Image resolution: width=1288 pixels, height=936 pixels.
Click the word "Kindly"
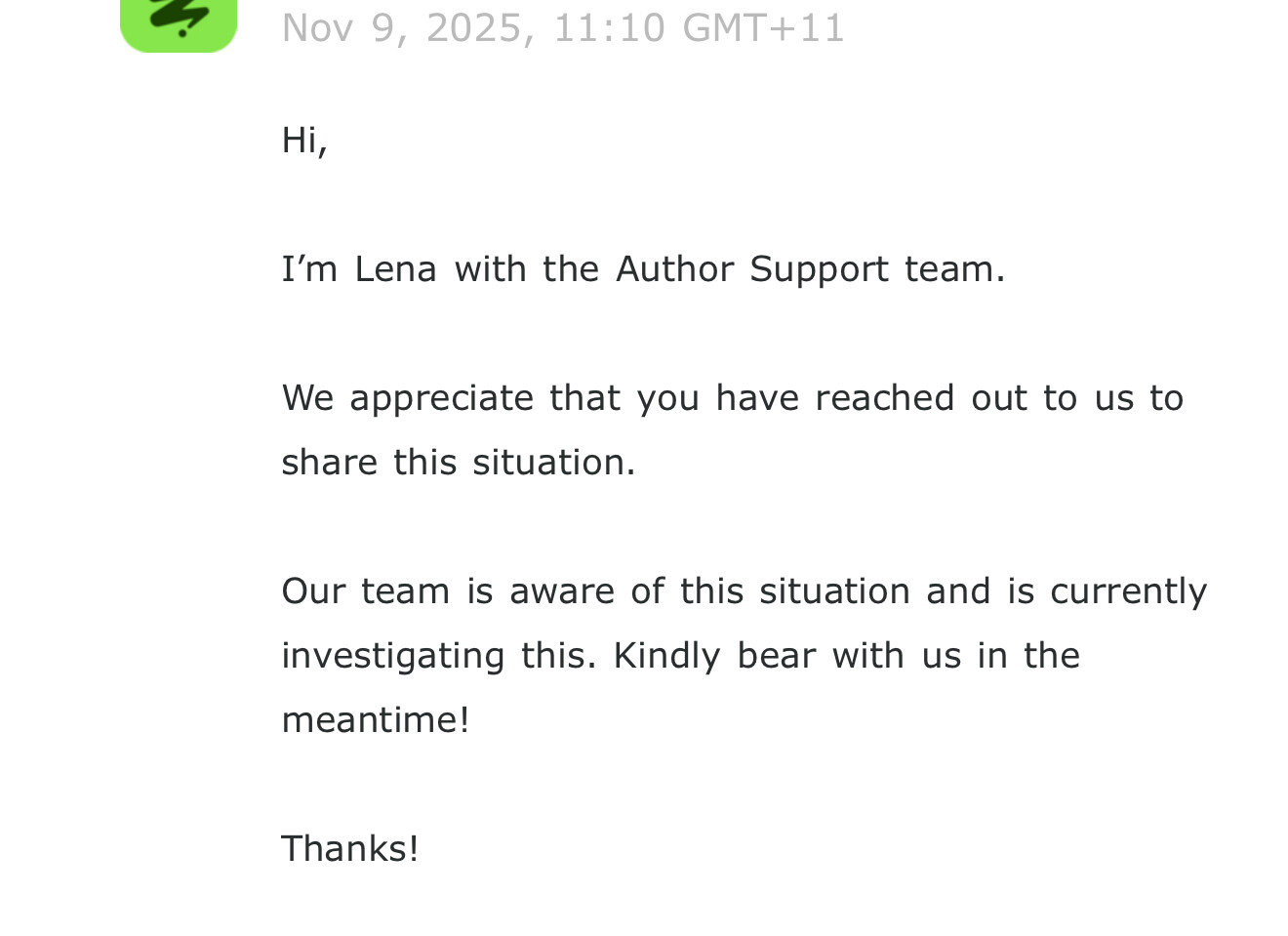coord(666,656)
